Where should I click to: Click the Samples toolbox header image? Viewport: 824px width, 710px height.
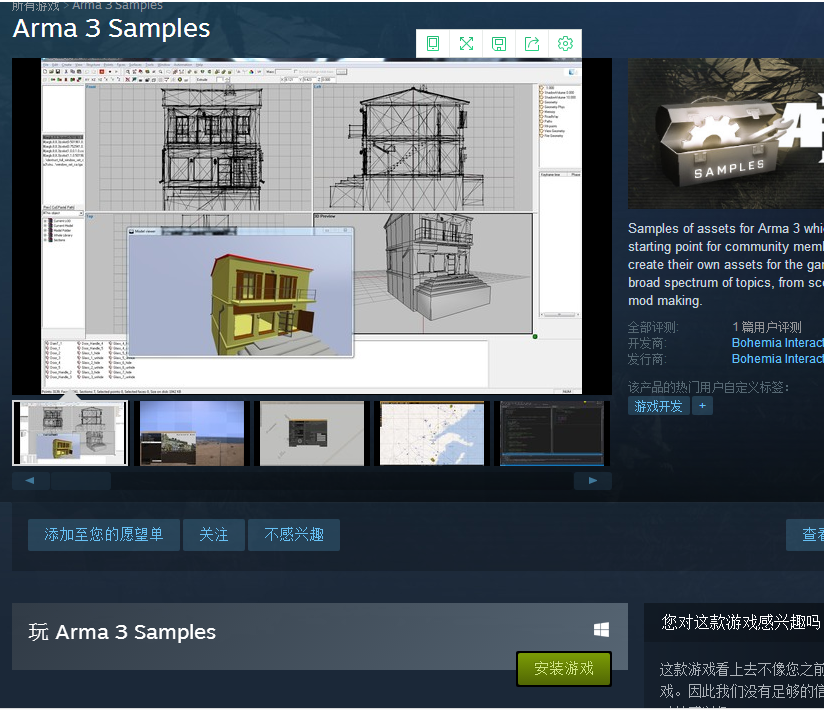pos(726,133)
